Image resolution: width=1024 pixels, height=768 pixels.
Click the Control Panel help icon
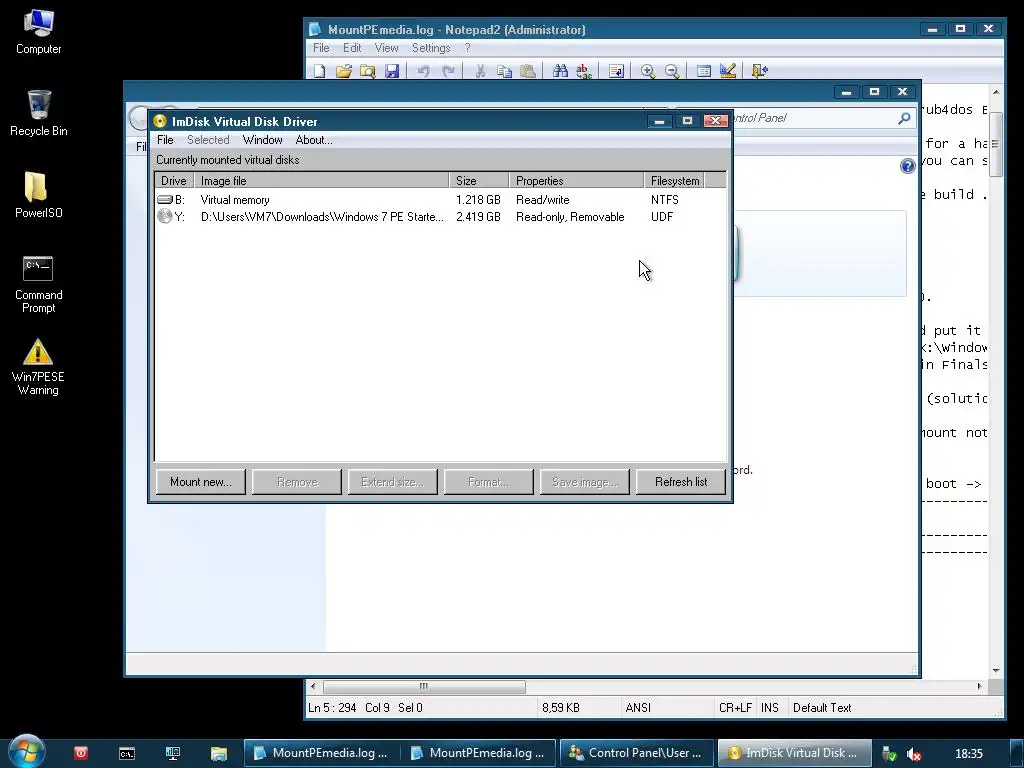click(907, 166)
